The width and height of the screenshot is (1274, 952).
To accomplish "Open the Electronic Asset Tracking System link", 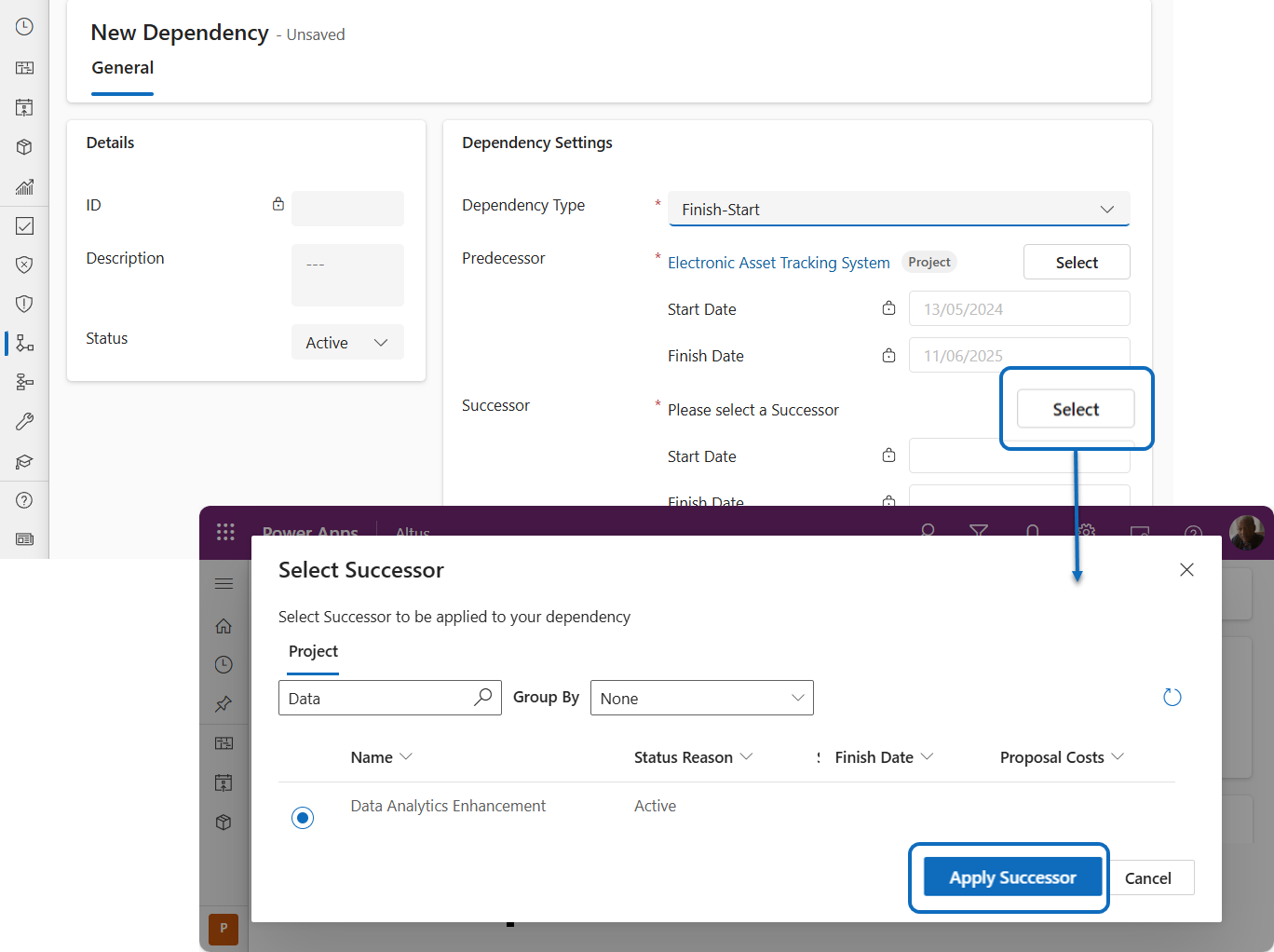I will click(x=779, y=263).
